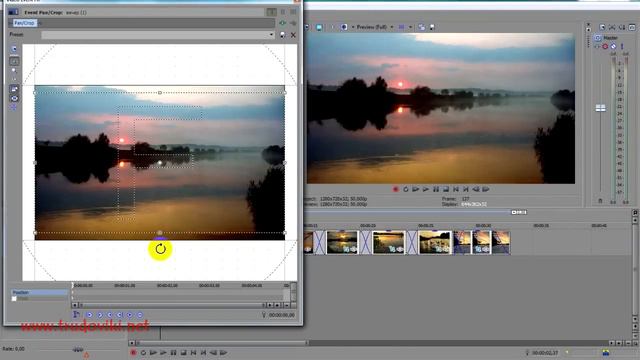
Task: Pause playback under the video preview
Action: (x=436, y=189)
